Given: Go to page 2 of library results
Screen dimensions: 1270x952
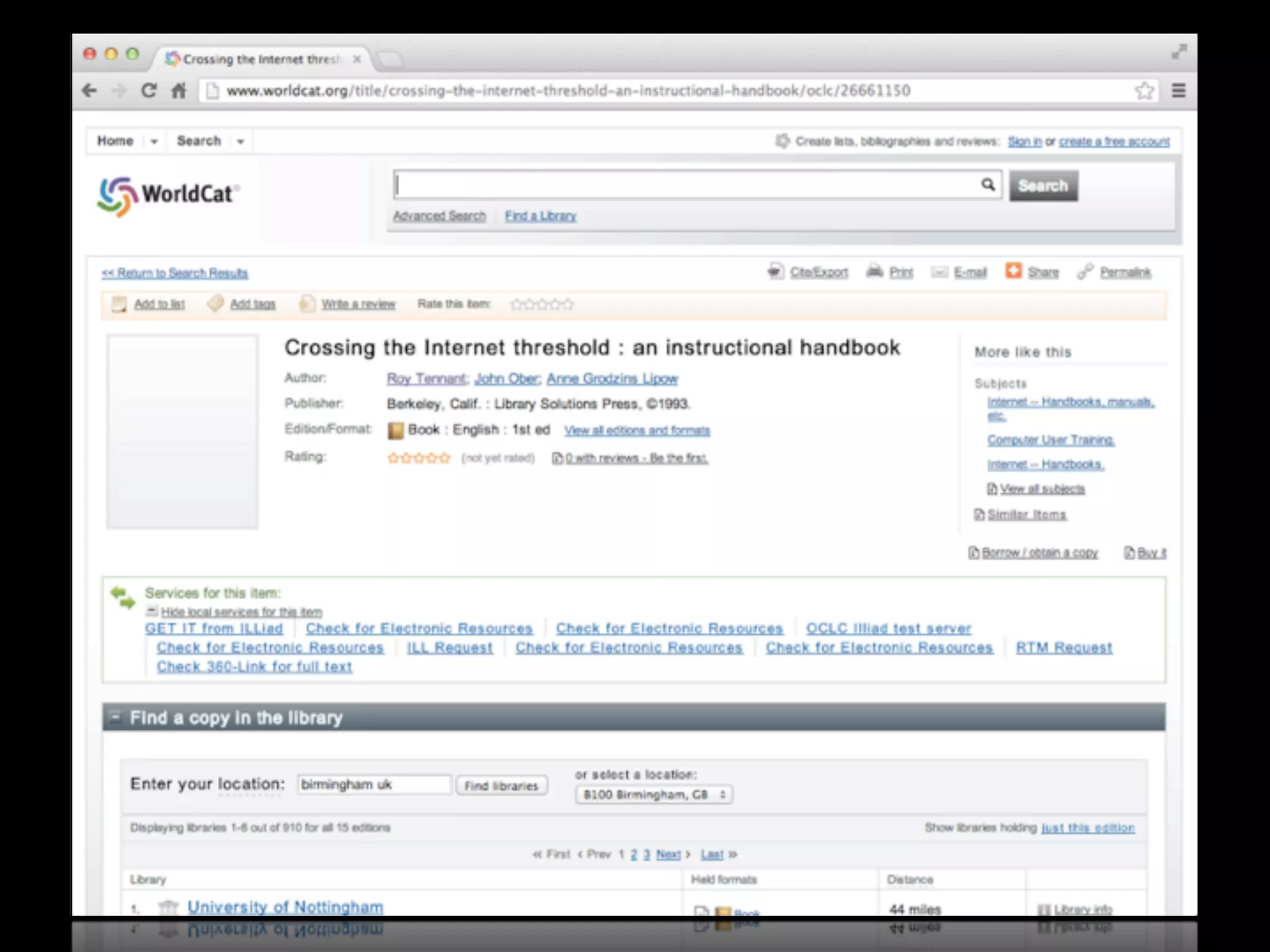Looking at the screenshot, I should coord(634,855).
